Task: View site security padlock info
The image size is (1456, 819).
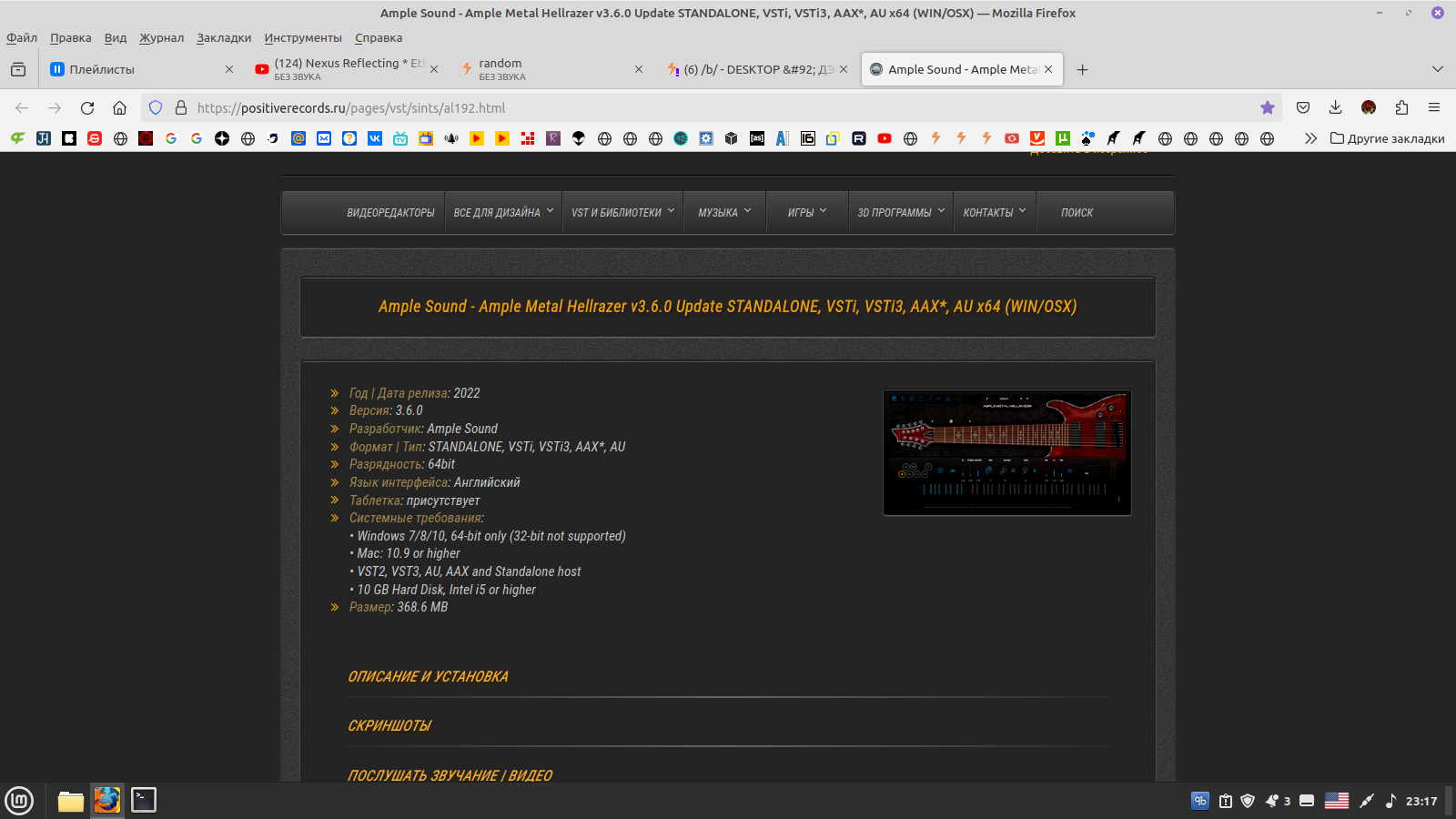Action: [181, 107]
